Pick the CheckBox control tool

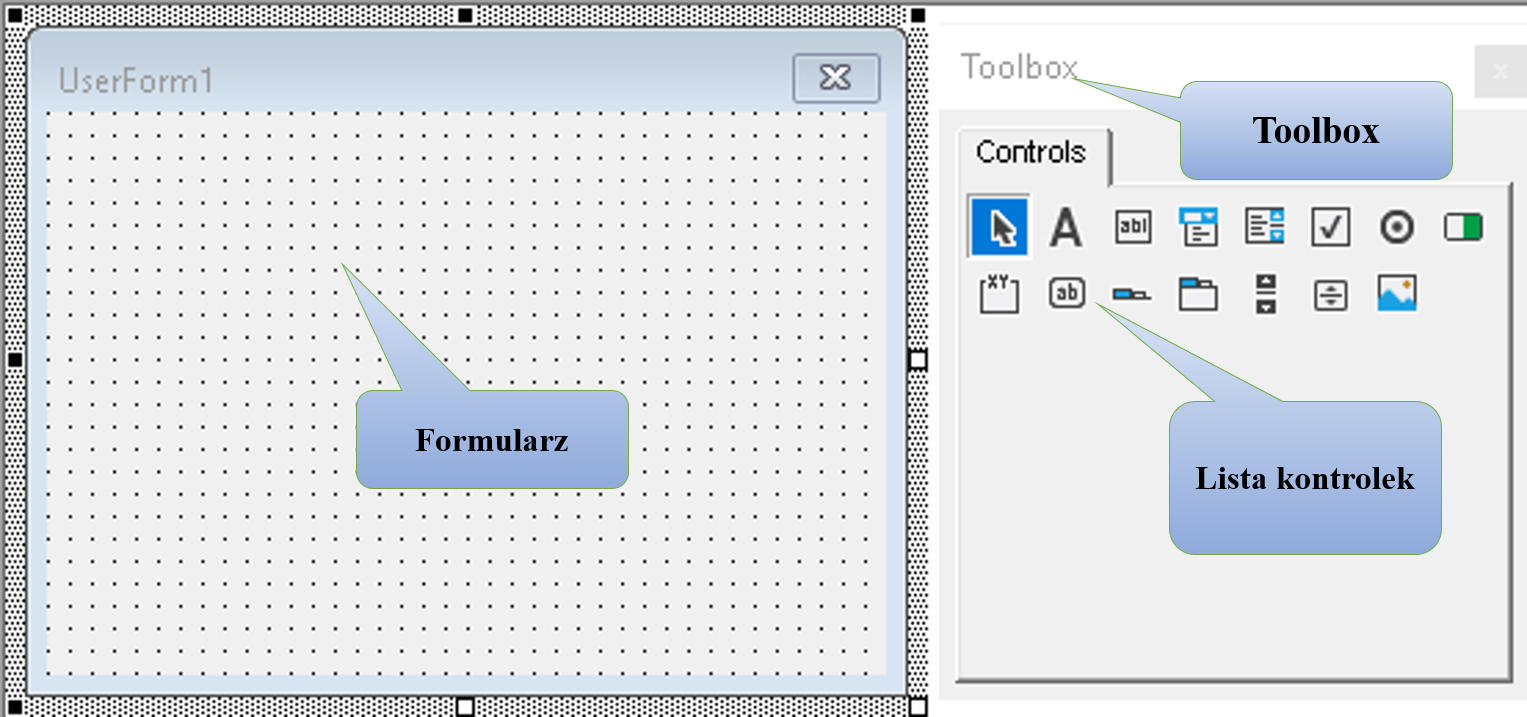click(1330, 228)
